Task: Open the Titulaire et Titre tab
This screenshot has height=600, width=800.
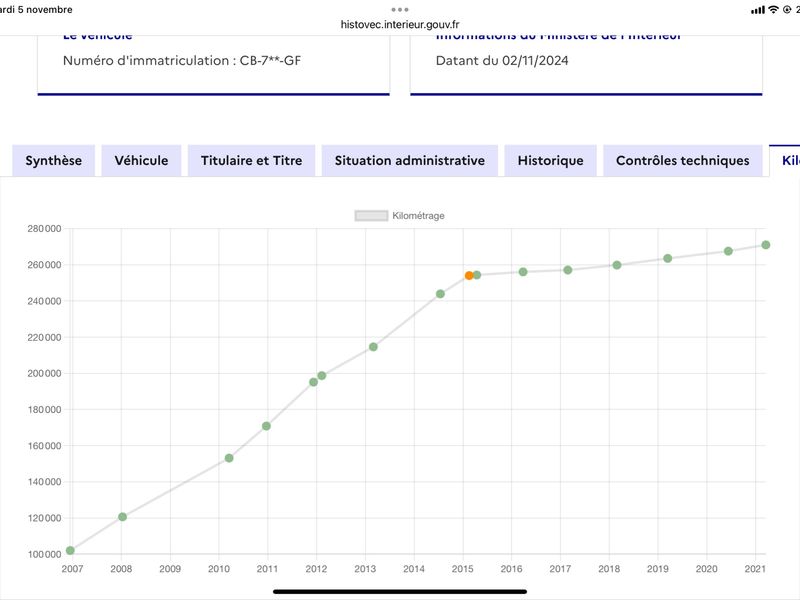Action: 252,161
